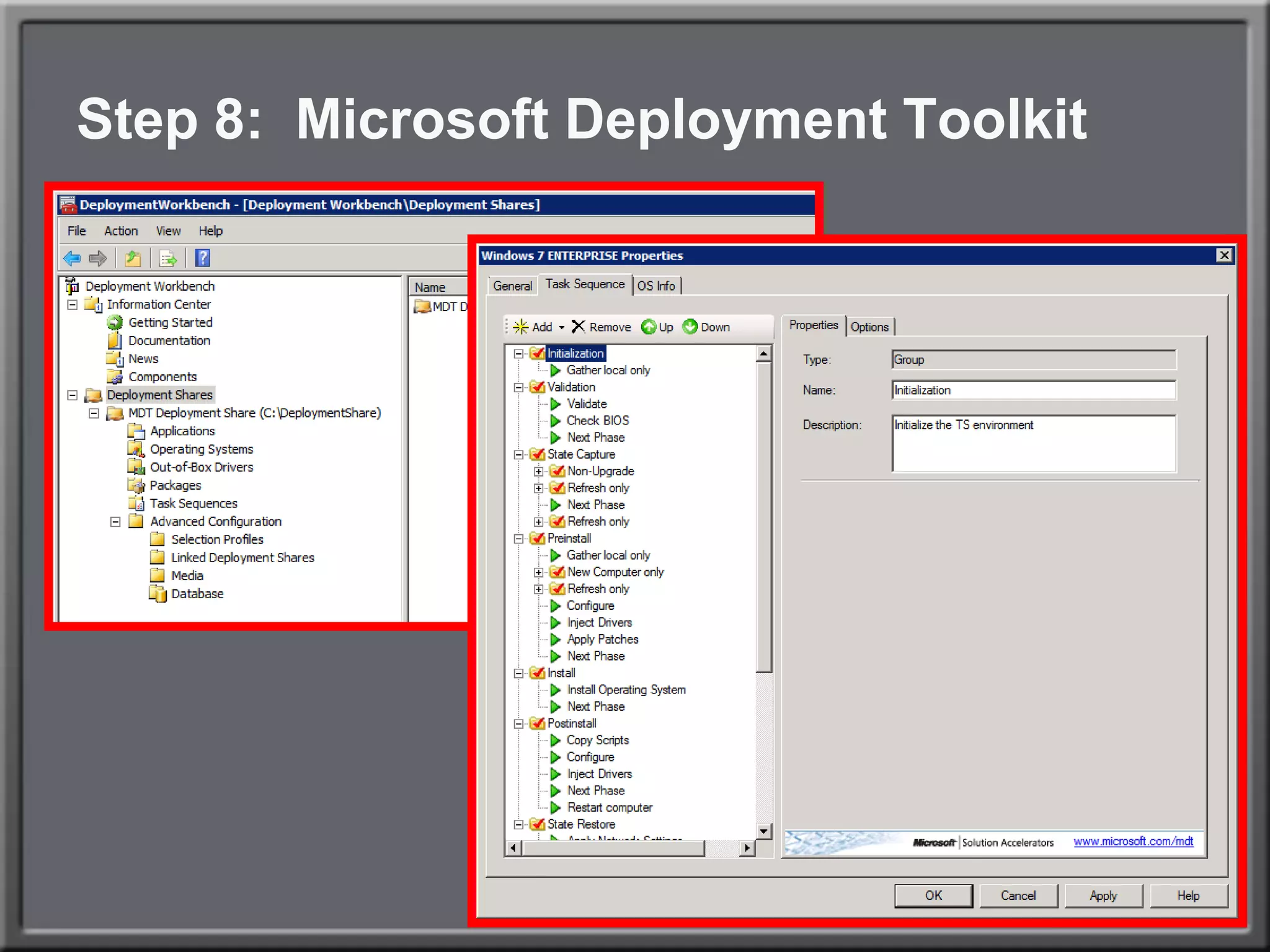Click the Up one level folder icon

(x=133, y=258)
